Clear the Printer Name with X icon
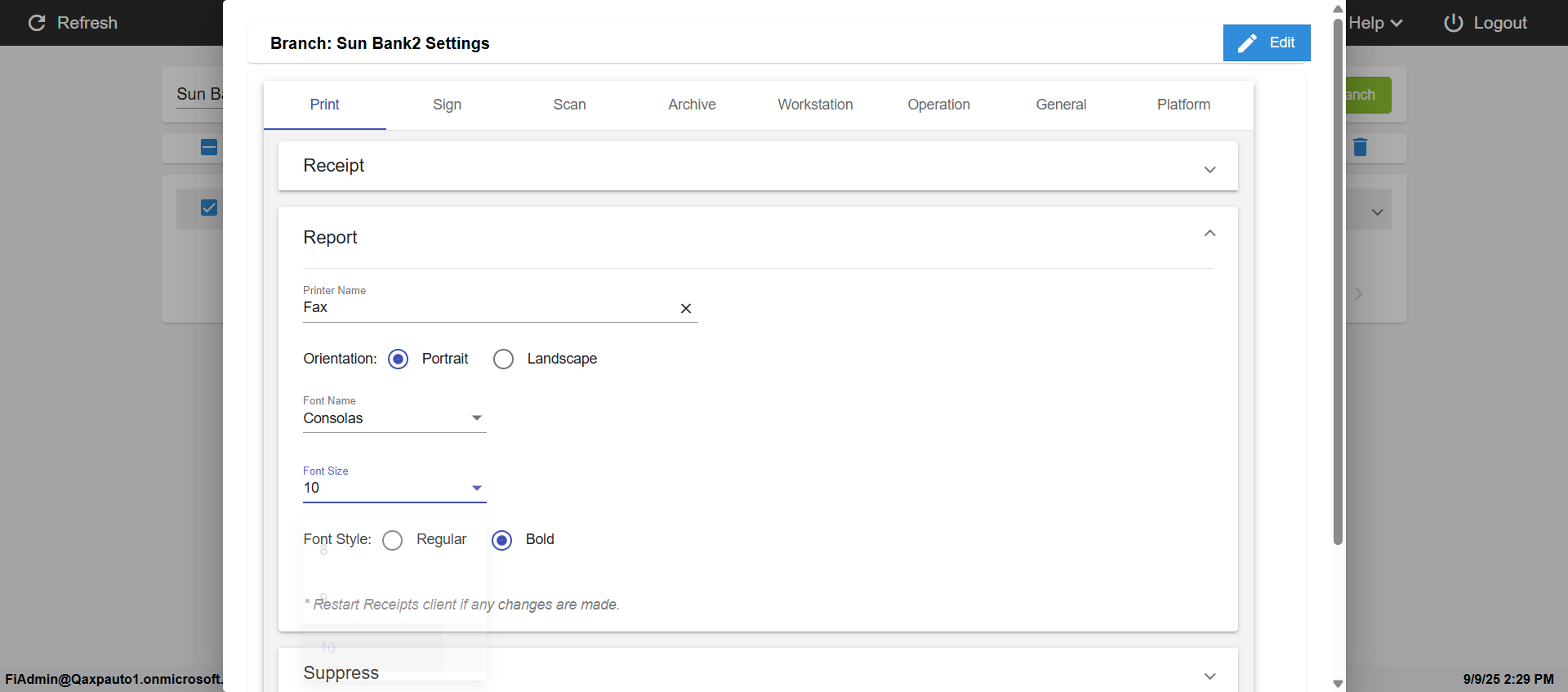This screenshot has height=692, width=1568. [x=686, y=308]
